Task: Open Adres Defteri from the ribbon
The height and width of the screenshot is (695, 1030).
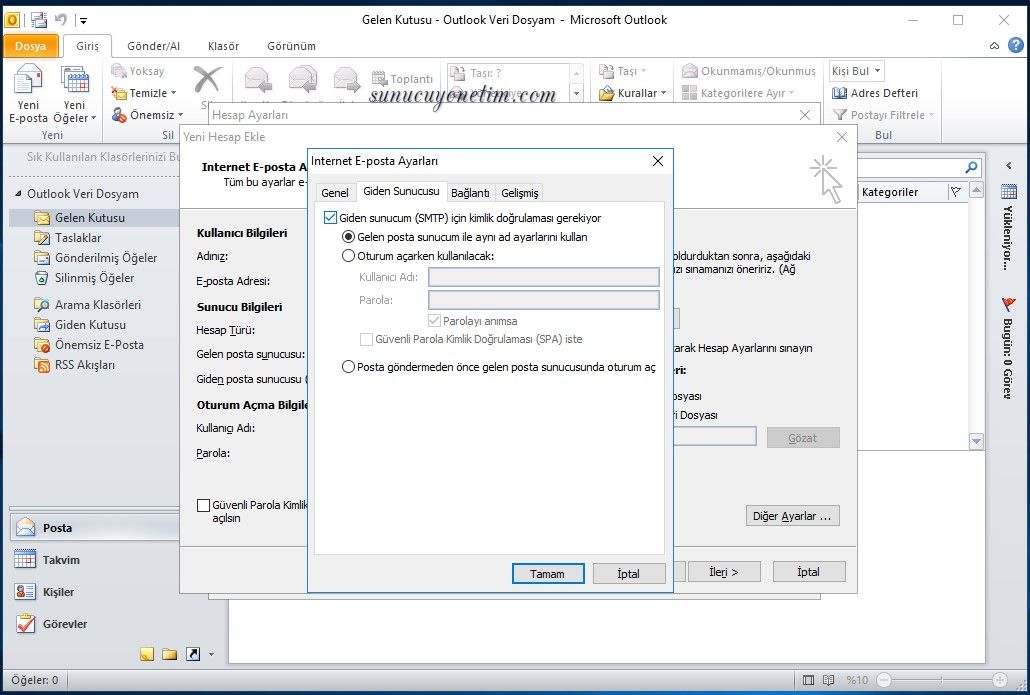Action: [874, 93]
